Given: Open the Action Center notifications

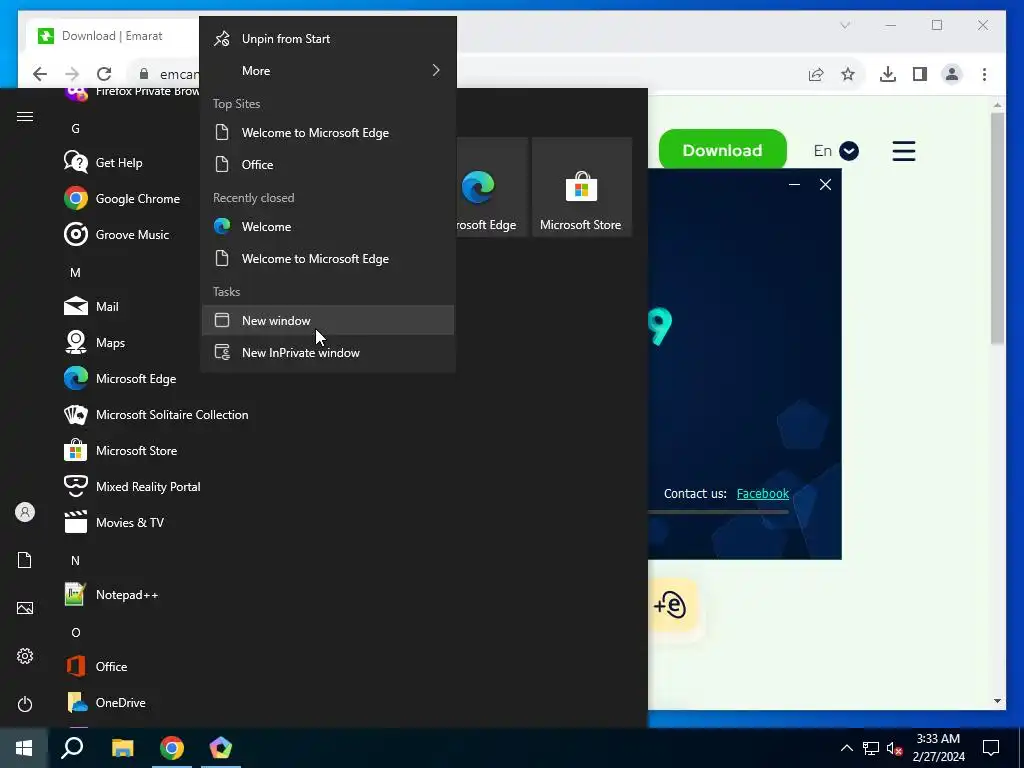Looking at the screenshot, I should [x=991, y=748].
